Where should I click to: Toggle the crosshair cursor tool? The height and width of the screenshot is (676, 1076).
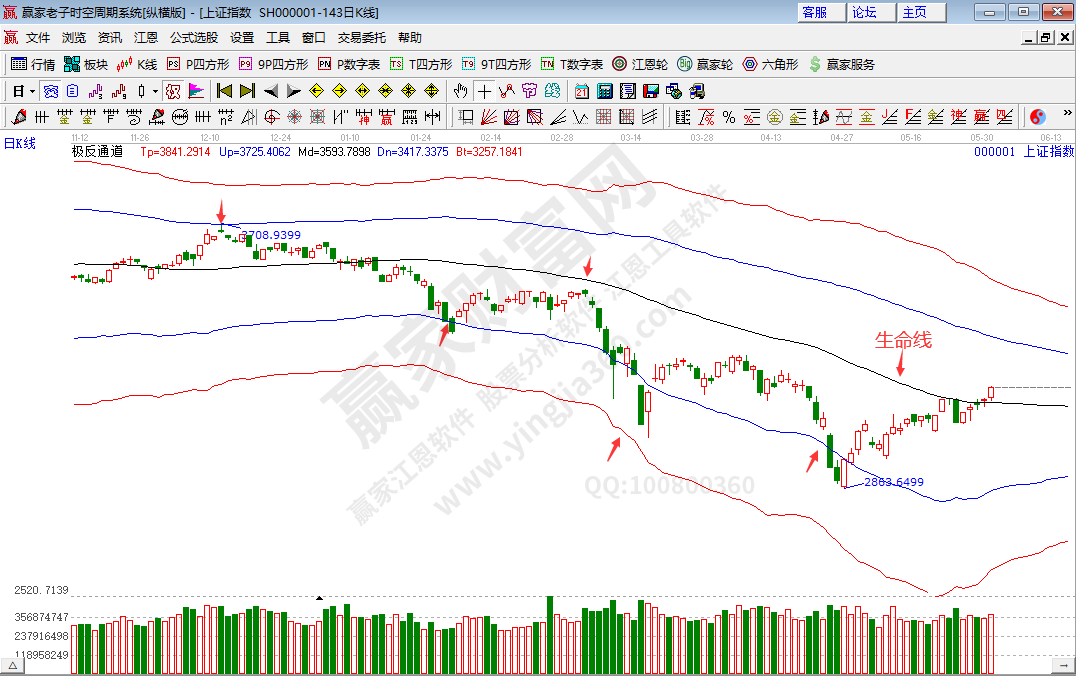[x=483, y=91]
